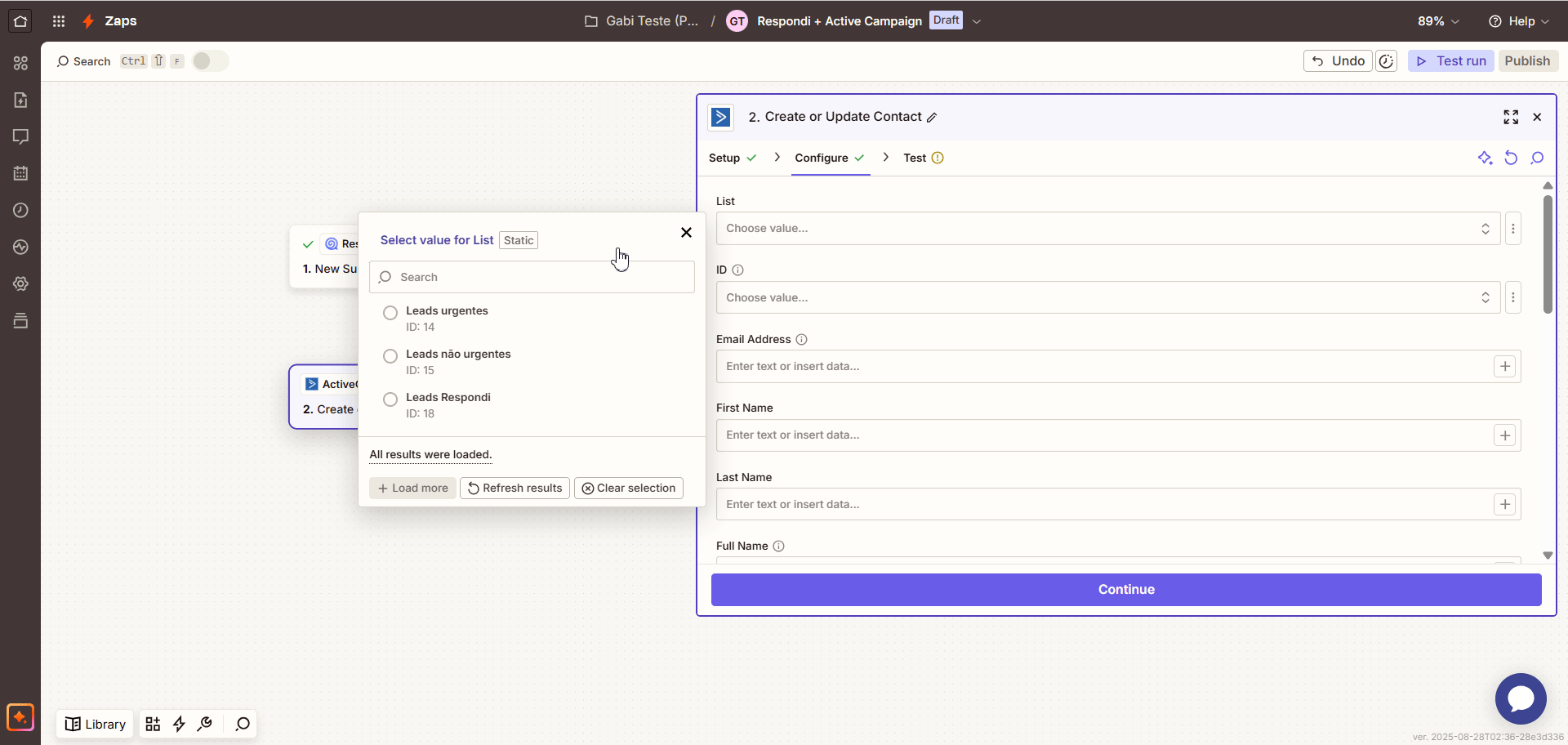Click the search fields icon in panel

[1537, 158]
